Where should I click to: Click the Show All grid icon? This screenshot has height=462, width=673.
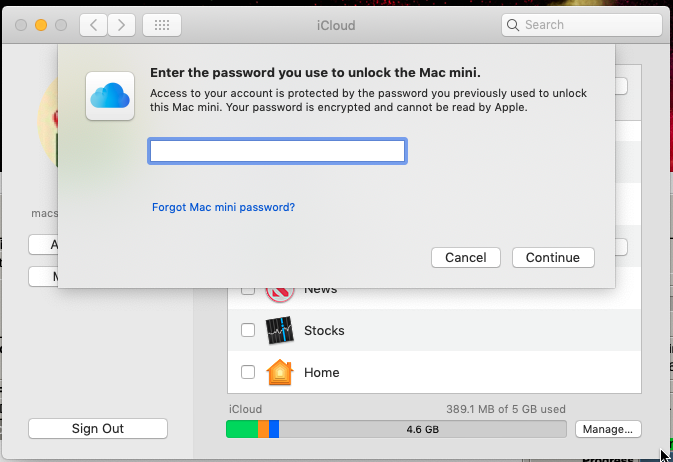162,24
